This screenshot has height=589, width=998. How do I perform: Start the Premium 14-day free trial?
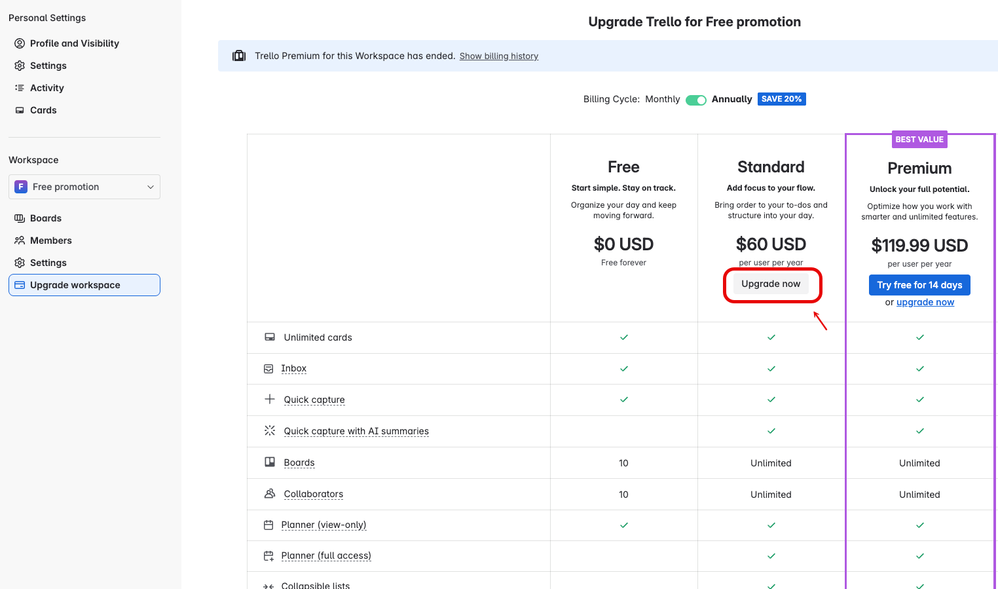click(919, 285)
